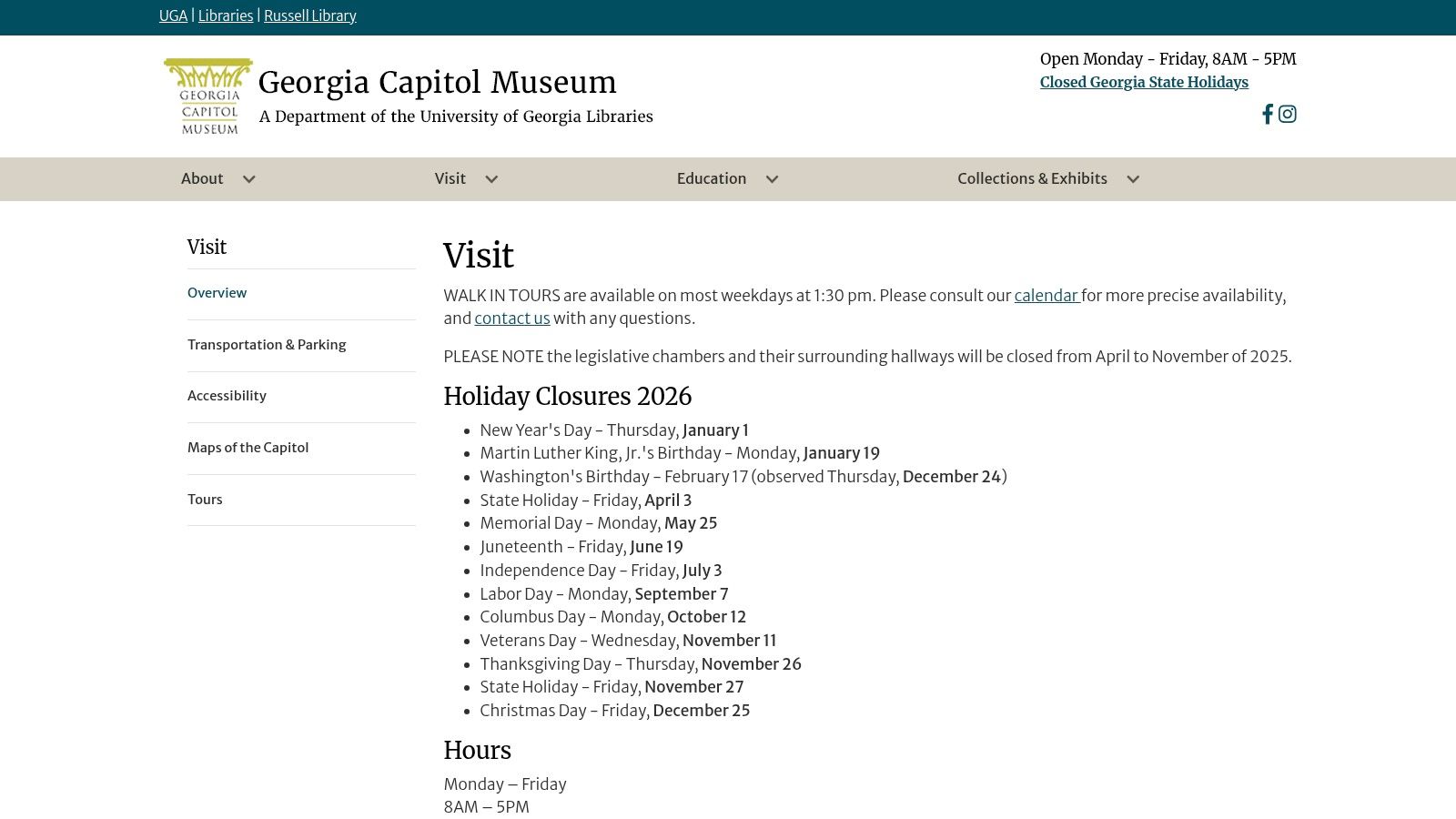Open the museum's Facebook page
The width and height of the screenshot is (1456, 819).
pos(1267,114)
